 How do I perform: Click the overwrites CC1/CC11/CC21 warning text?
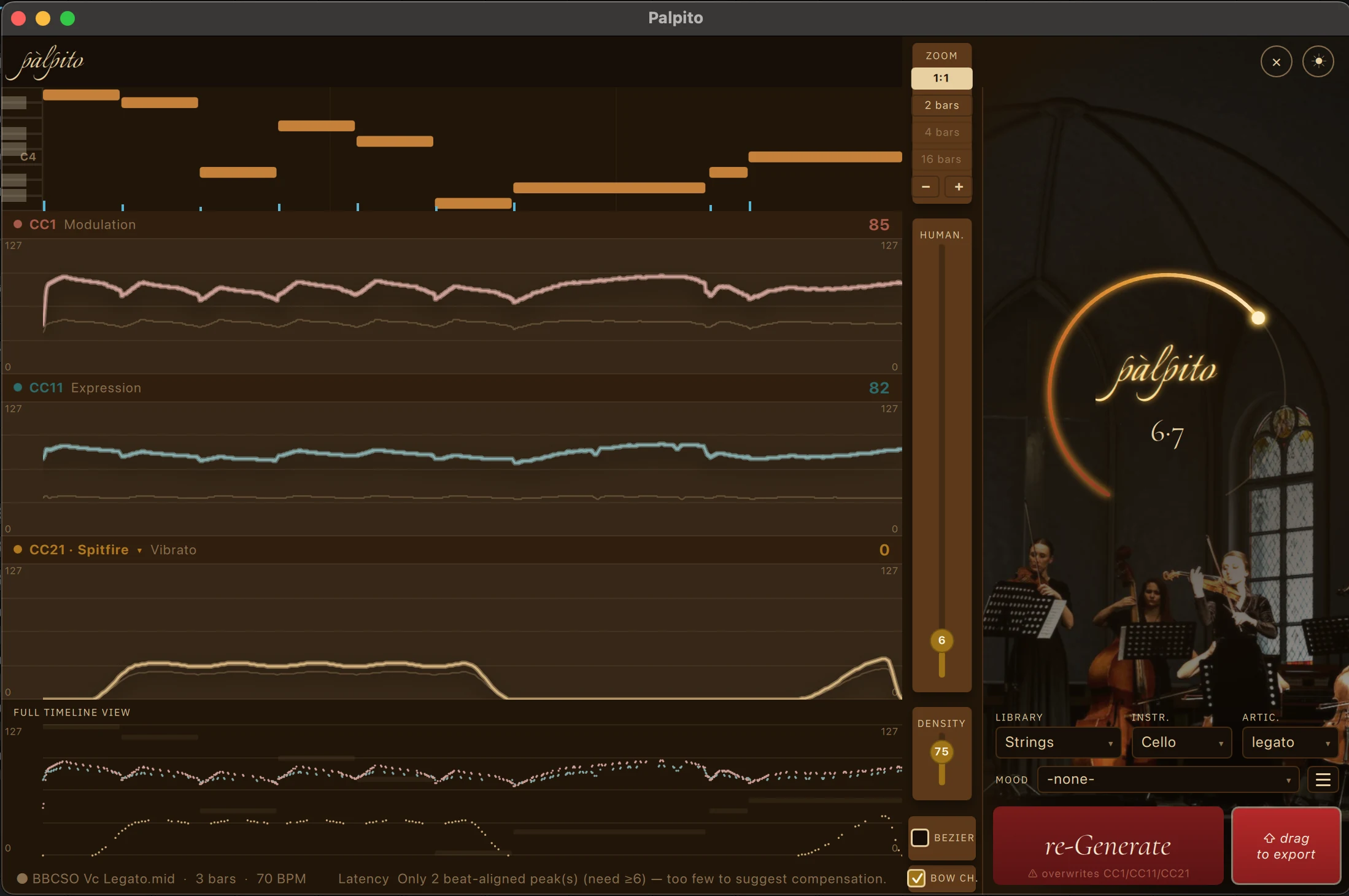1109,873
